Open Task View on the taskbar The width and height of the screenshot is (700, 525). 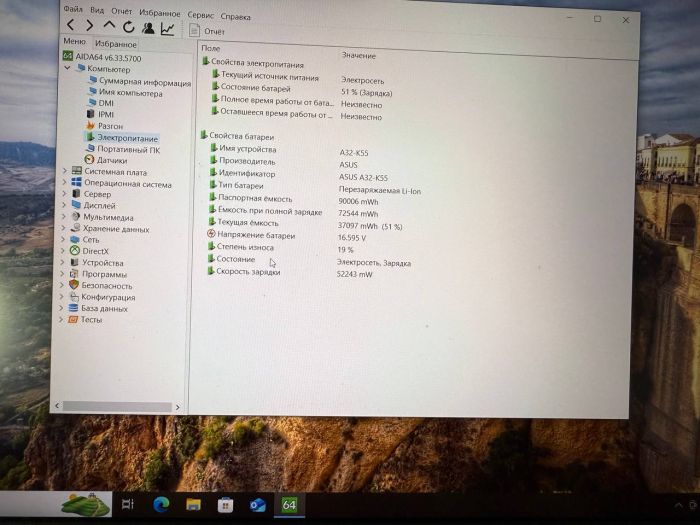128,504
